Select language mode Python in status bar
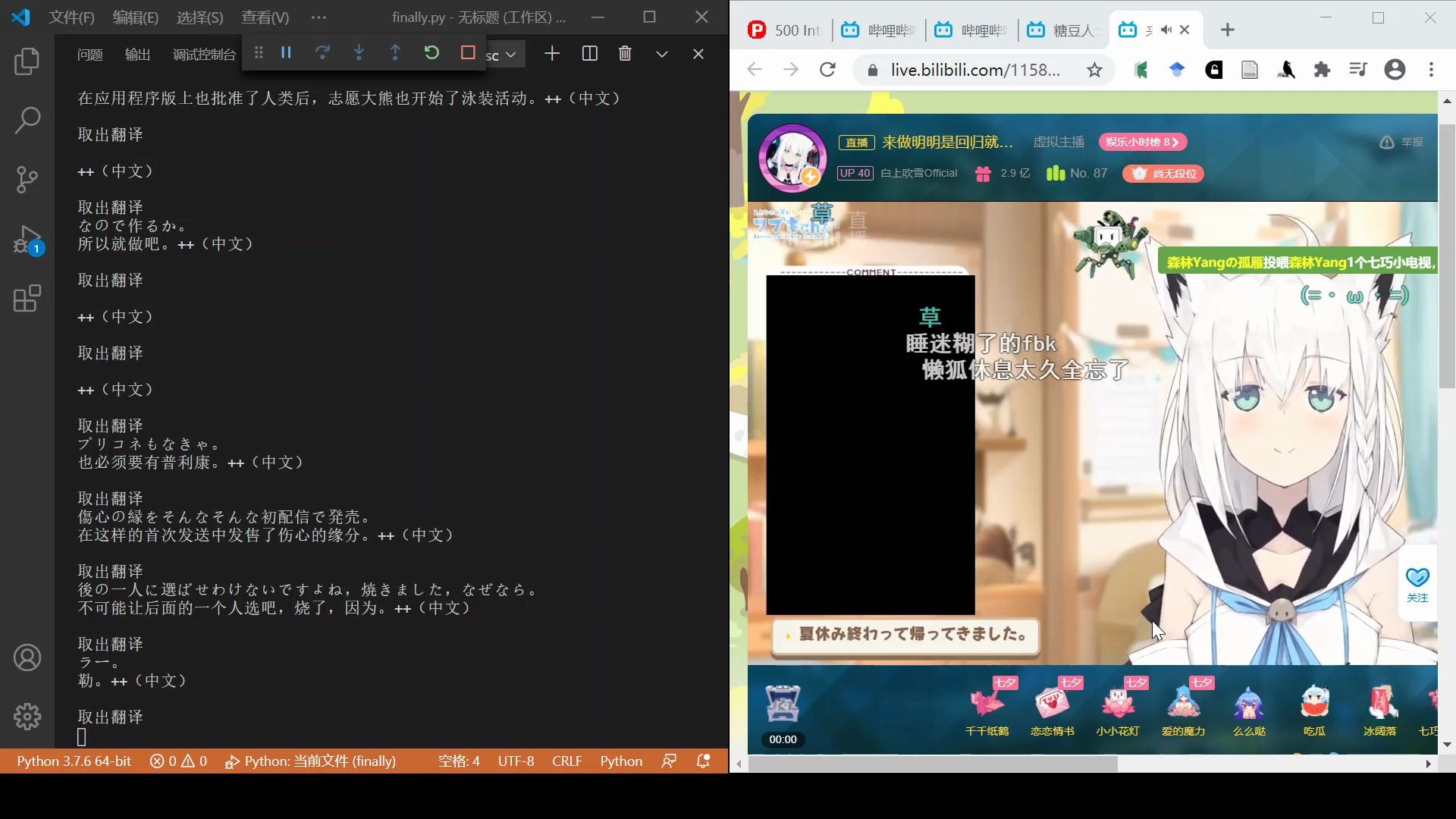 (x=621, y=761)
